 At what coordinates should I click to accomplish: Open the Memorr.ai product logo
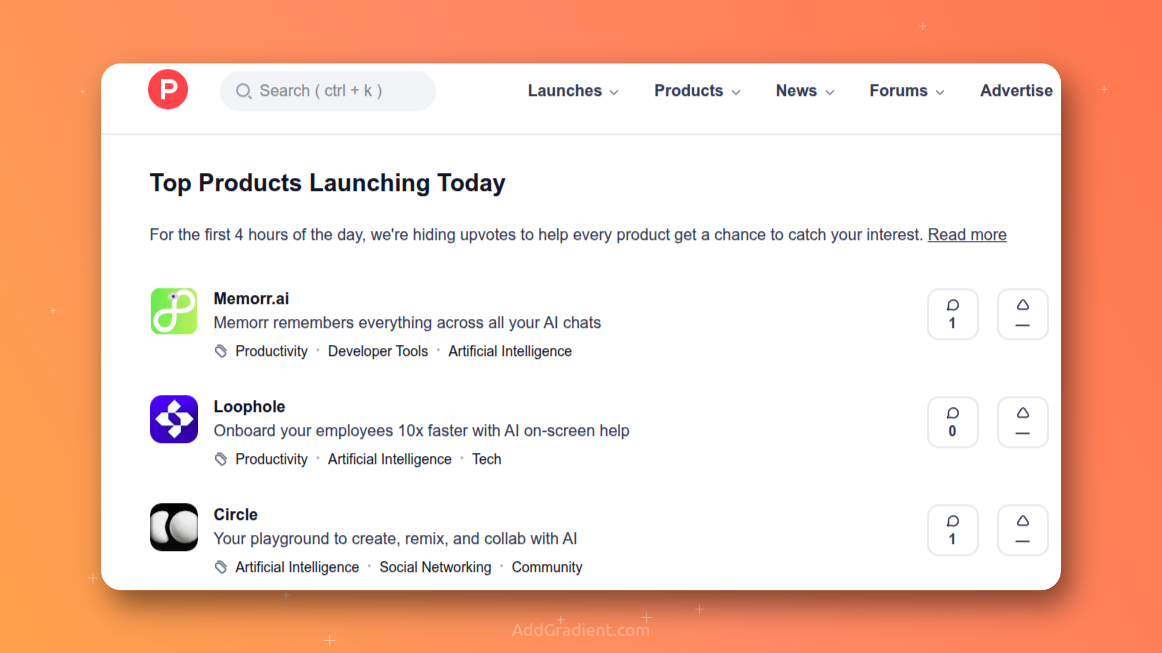(x=173, y=311)
